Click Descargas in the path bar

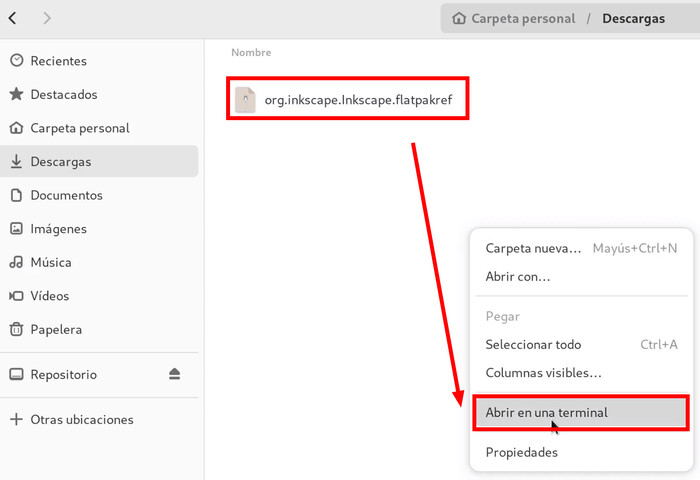click(x=633, y=18)
